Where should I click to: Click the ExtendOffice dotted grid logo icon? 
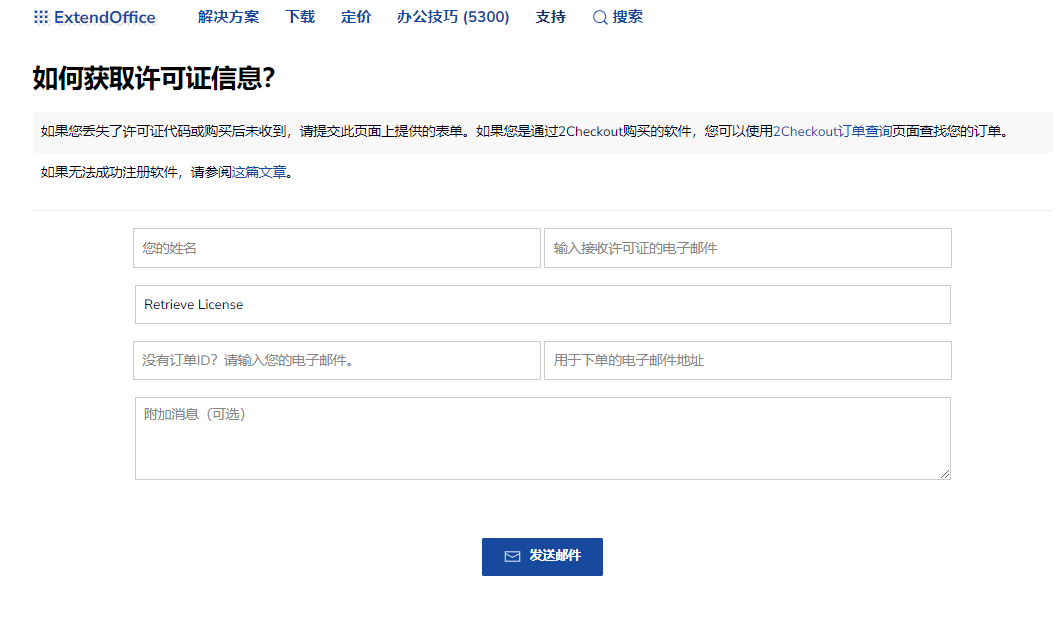click(x=40, y=17)
